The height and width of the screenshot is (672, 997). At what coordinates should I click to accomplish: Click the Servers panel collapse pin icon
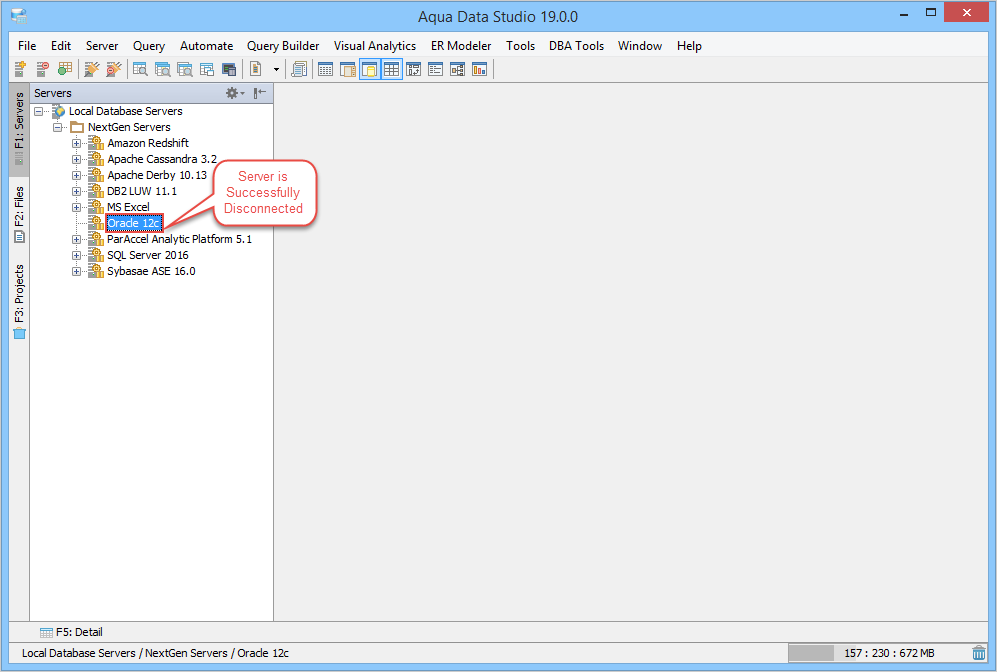tap(259, 93)
